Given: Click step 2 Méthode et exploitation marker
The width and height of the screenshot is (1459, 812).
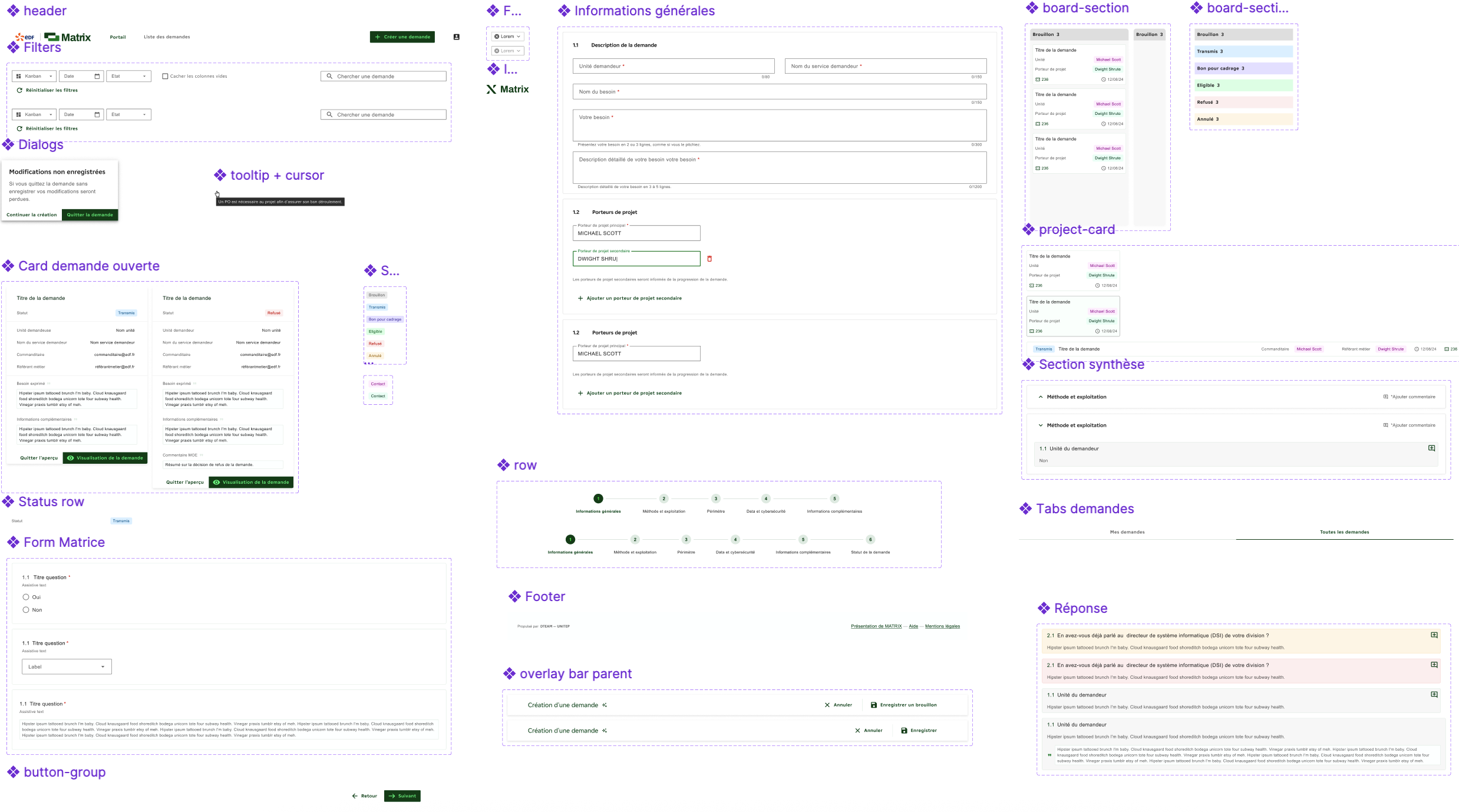Looking at the screenshot, I should coord(664,499).
